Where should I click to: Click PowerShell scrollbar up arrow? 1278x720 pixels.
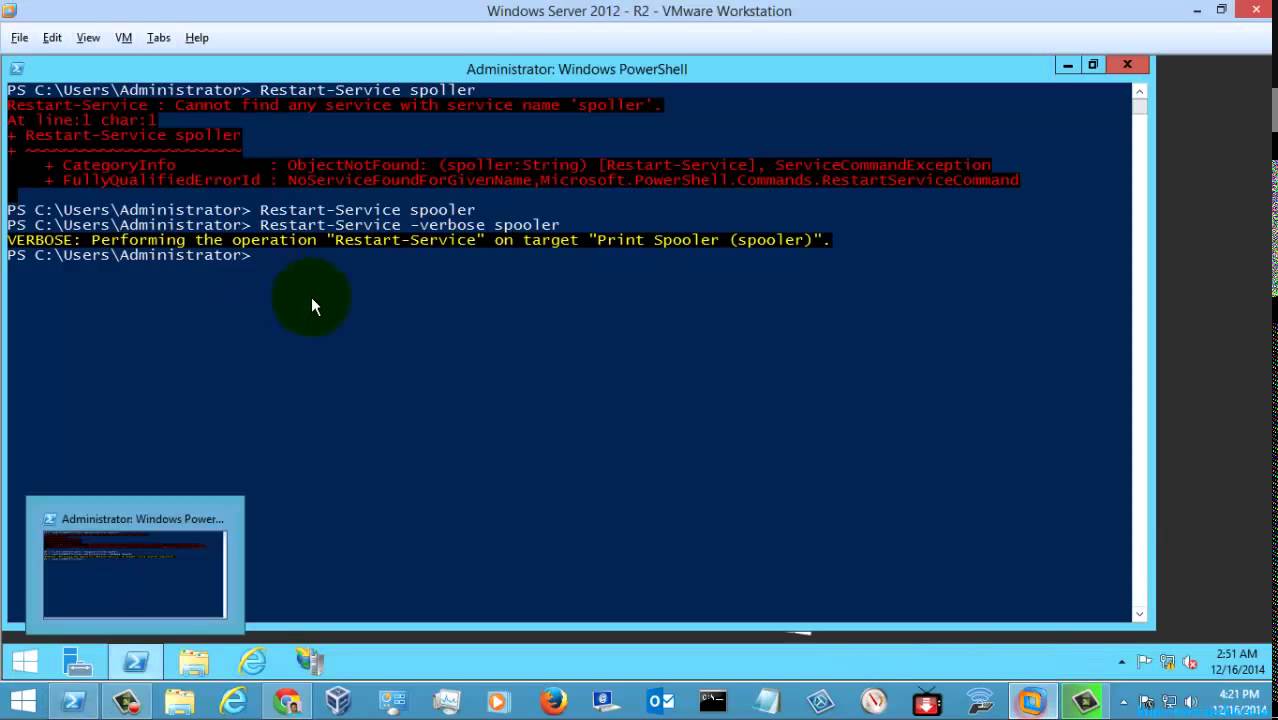click(1139, 91)
